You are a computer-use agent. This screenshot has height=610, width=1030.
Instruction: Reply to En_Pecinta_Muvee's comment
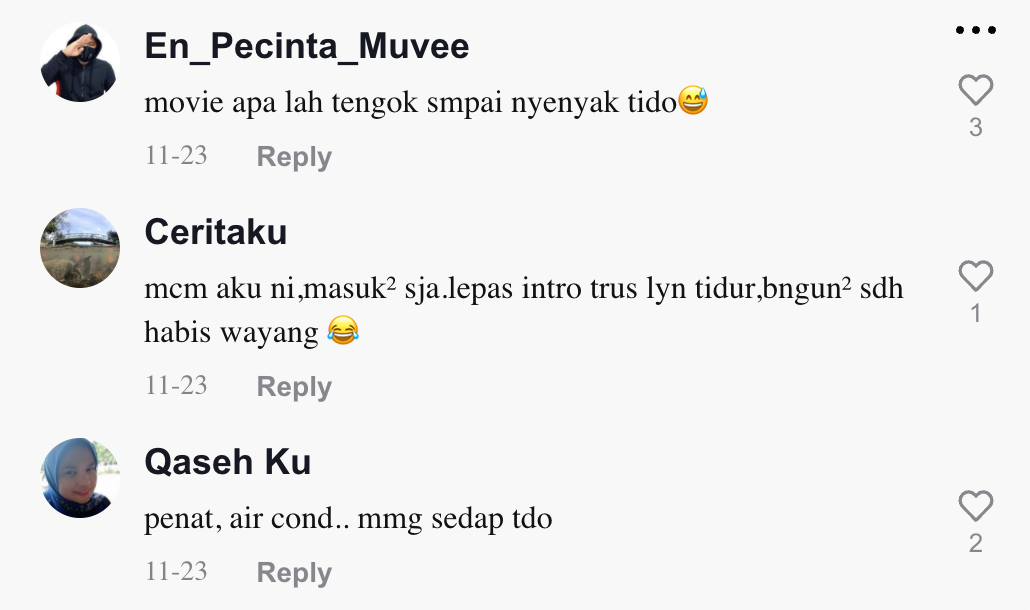(x=294, y=157)
